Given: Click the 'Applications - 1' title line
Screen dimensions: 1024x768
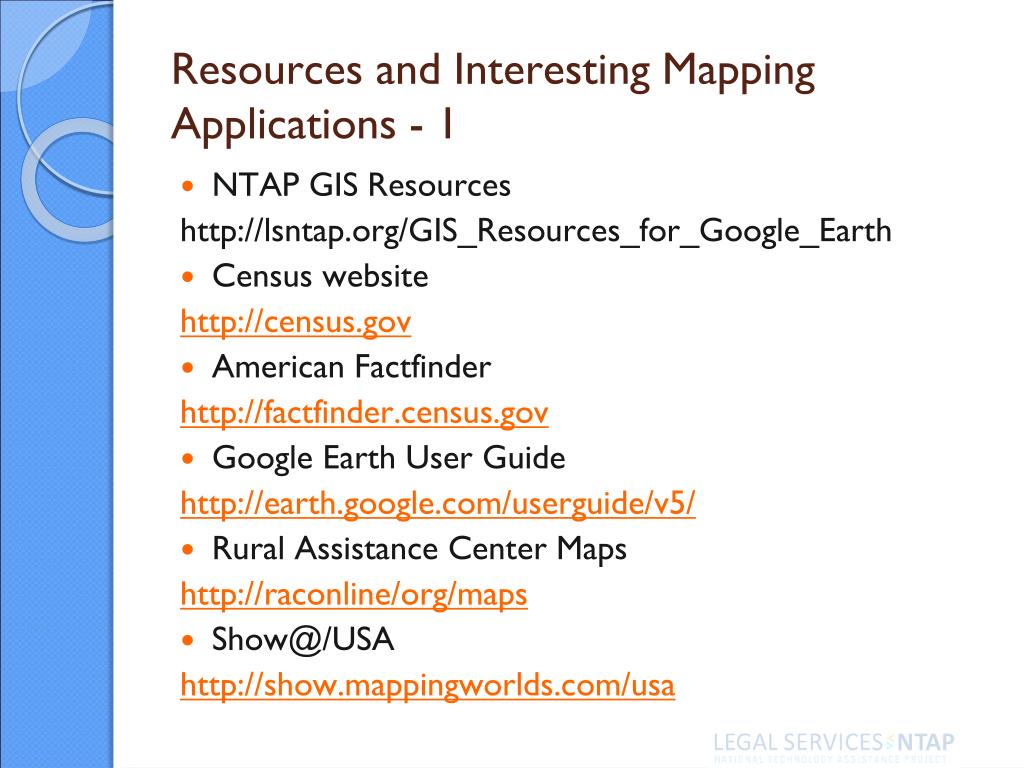Looking at the screenshot, I should 312,124.
